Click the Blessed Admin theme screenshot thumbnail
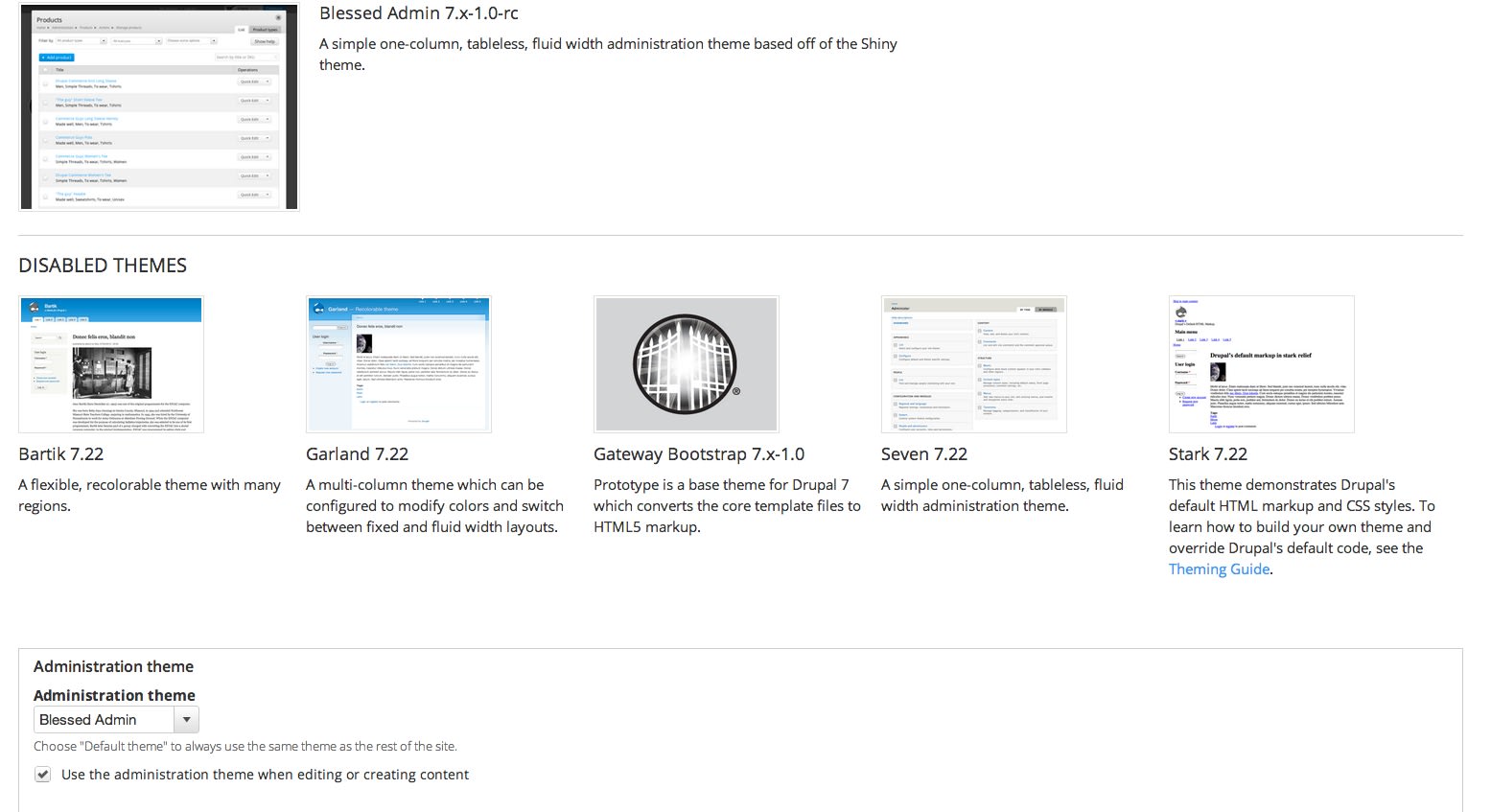Image resolution: width=1491 pixels, height=812 pixels. tap(159, 106)
